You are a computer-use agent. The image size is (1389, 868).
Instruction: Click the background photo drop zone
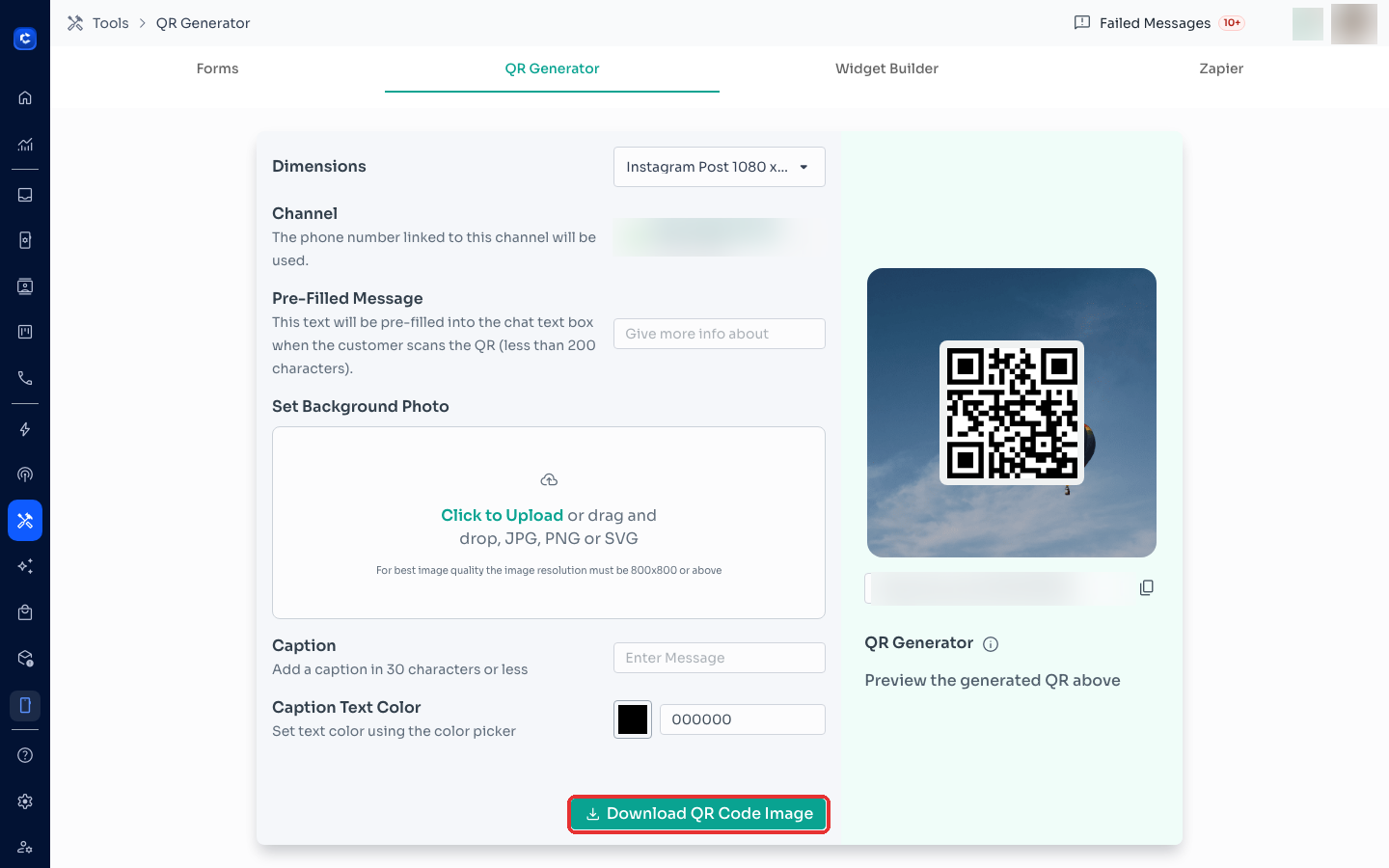(x=549, y=523)
